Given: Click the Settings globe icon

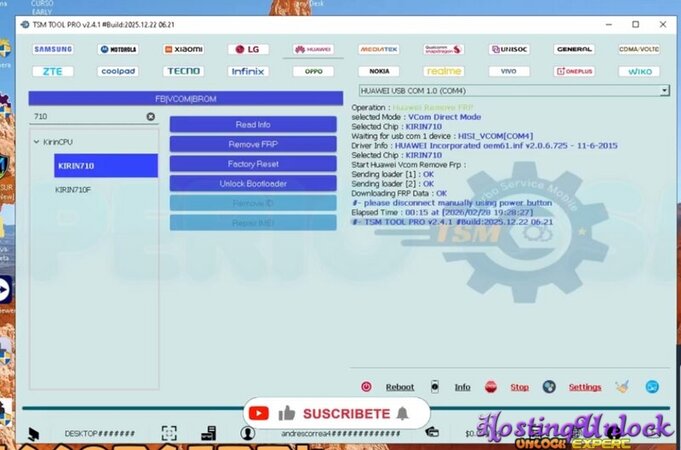Looking at the screenshot, I should coord(548,387).
